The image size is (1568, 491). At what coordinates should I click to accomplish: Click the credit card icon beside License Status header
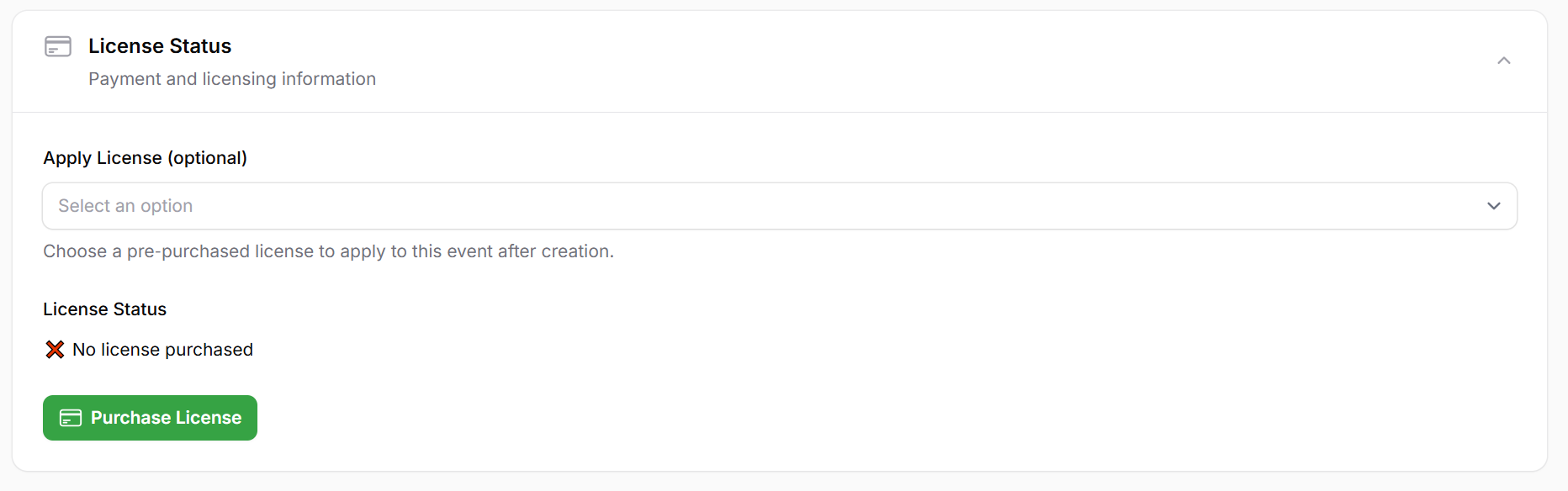click(58, 46)
